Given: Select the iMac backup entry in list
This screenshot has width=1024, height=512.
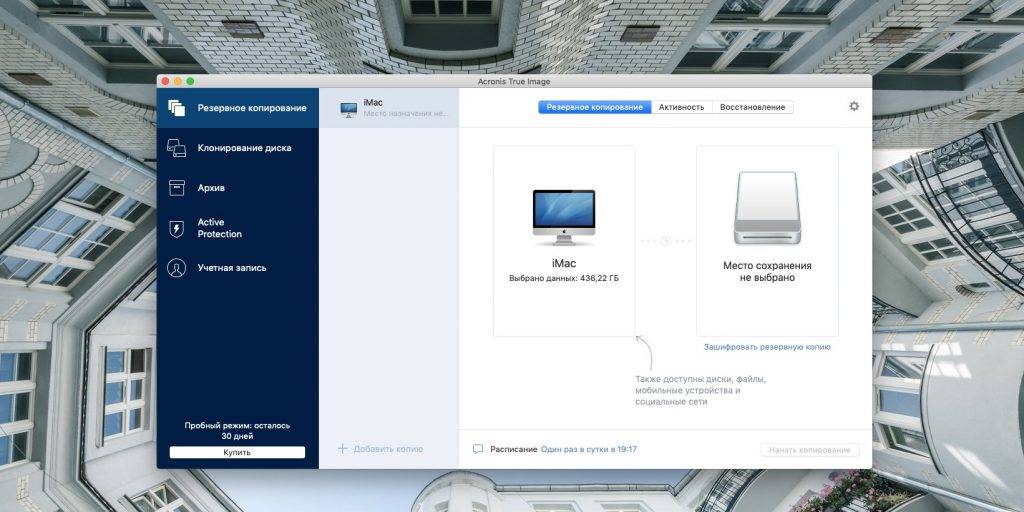Looking at the screenshot, I should (389, 108).
